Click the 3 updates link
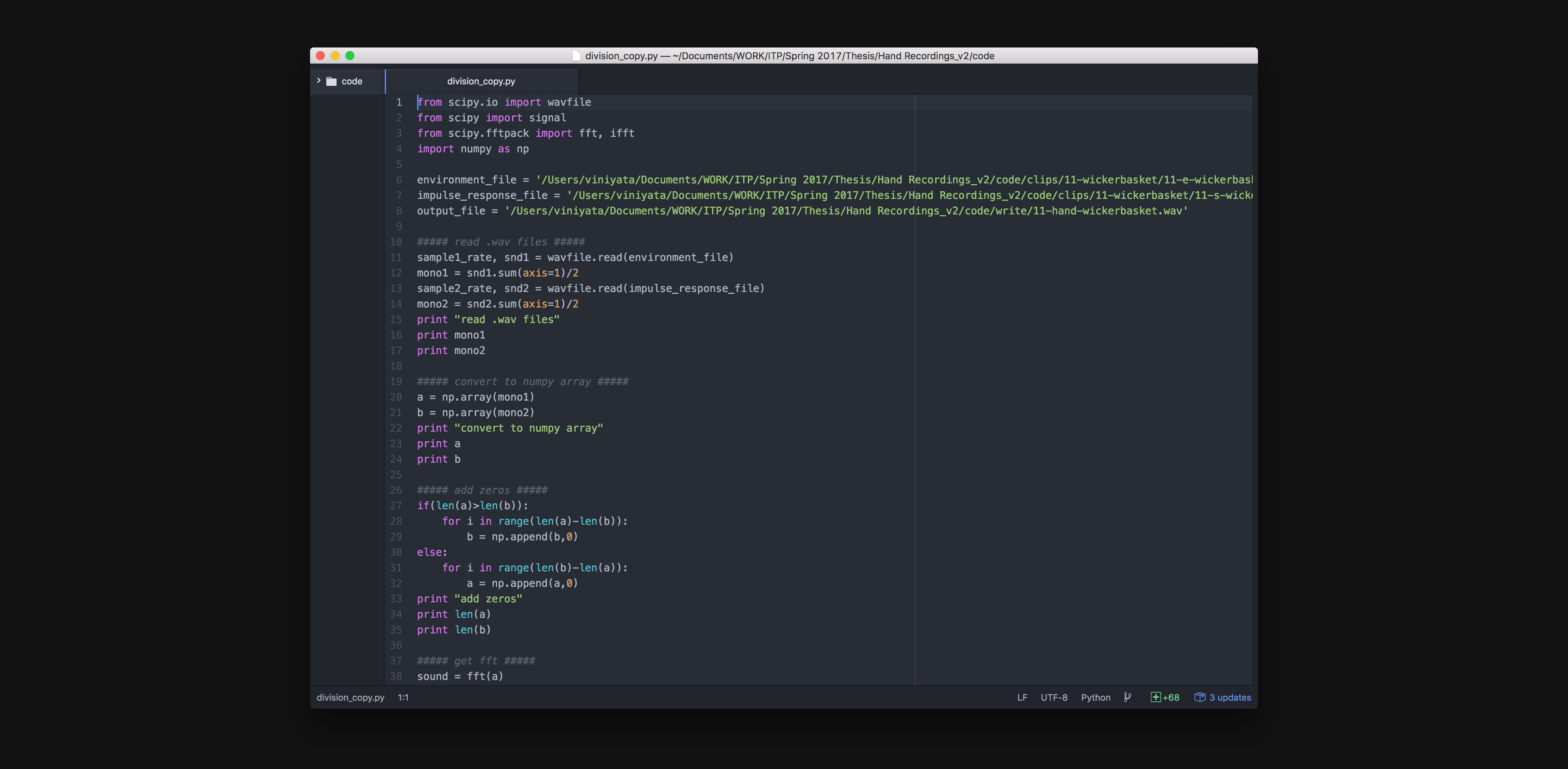This screenshot has height=769, width=1568. (1230, 697)
